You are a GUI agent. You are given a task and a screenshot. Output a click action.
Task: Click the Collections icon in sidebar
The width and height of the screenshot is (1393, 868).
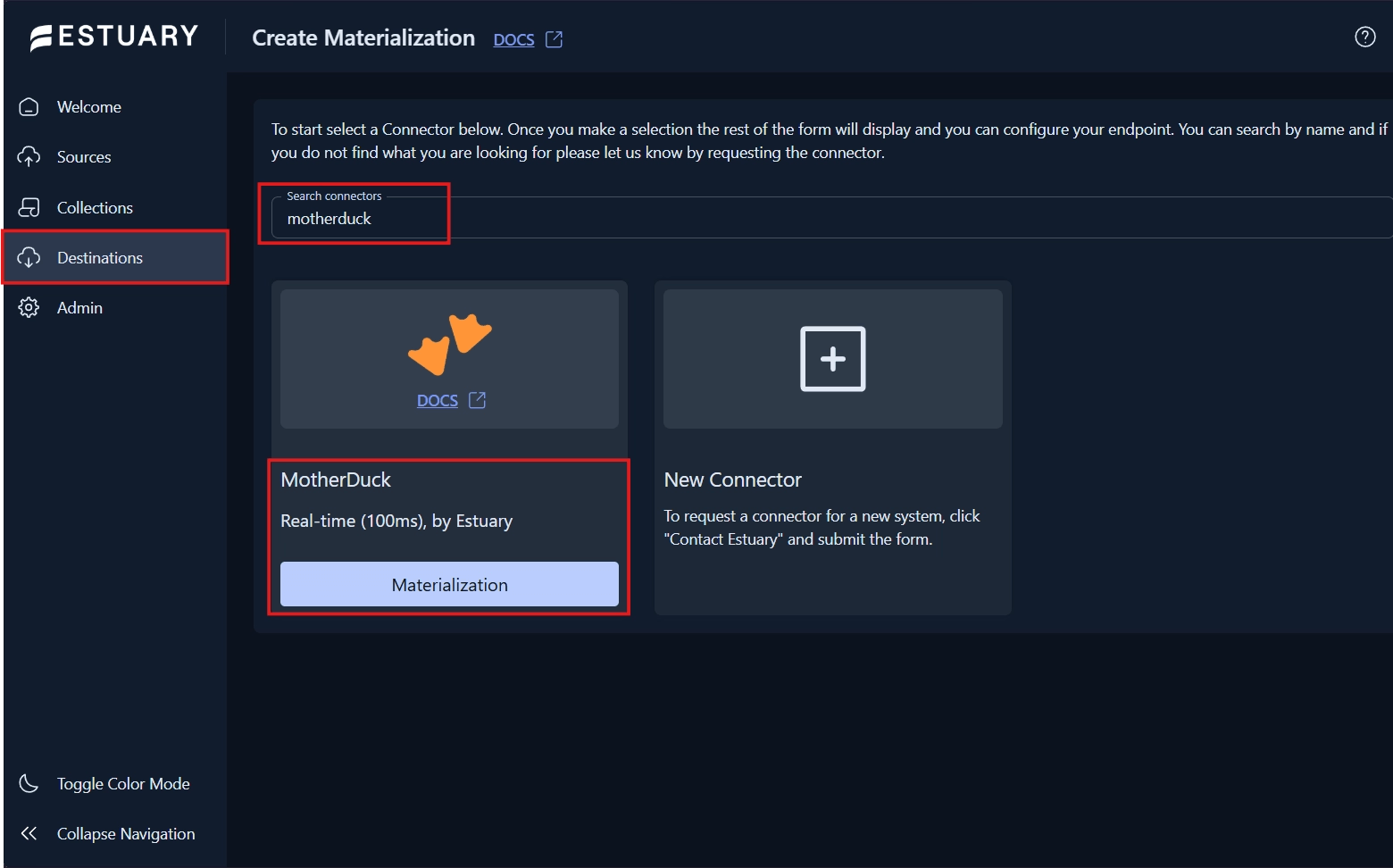click(29, 207)
